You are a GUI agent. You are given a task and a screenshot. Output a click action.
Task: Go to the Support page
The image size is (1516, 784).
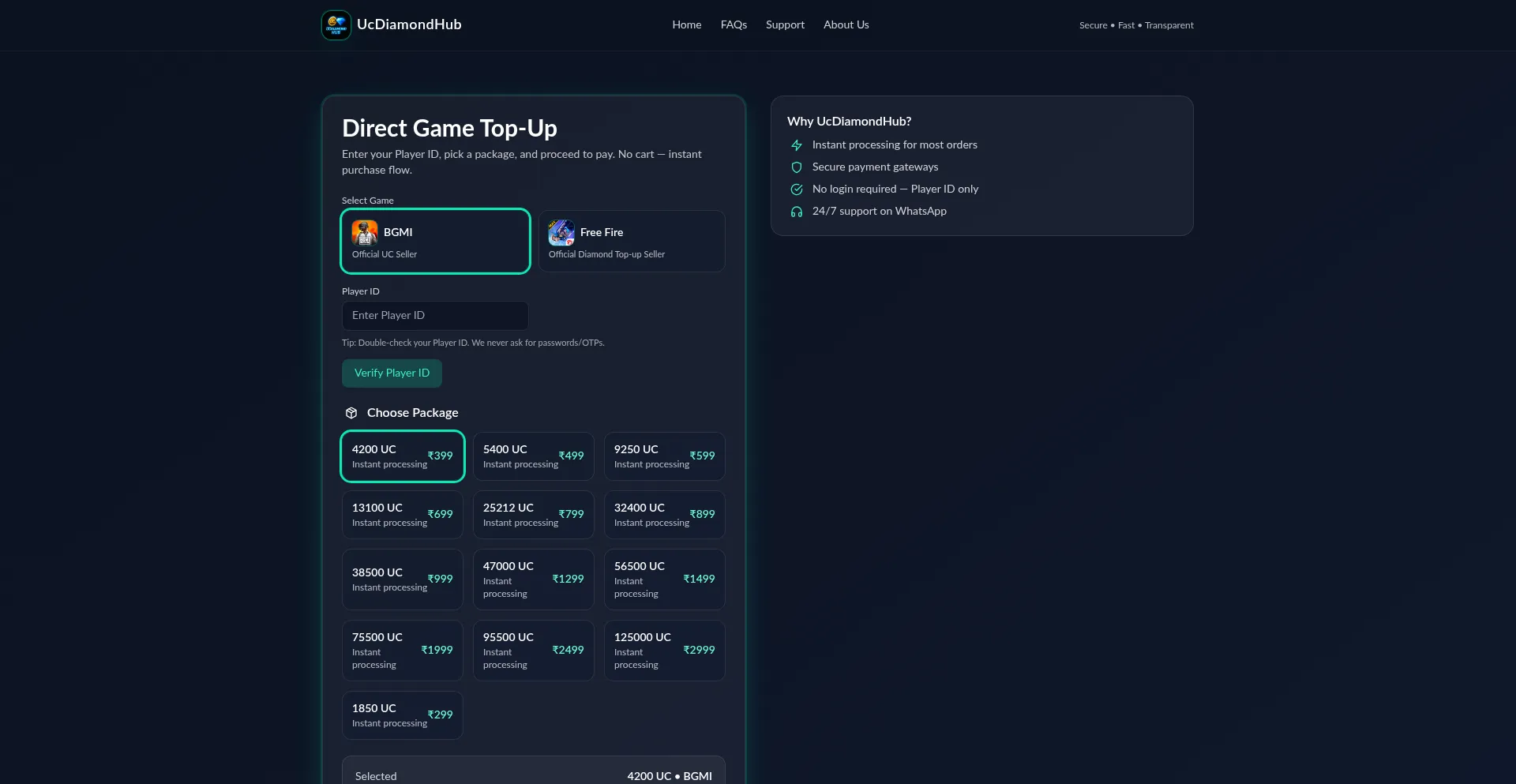(785, 25)
